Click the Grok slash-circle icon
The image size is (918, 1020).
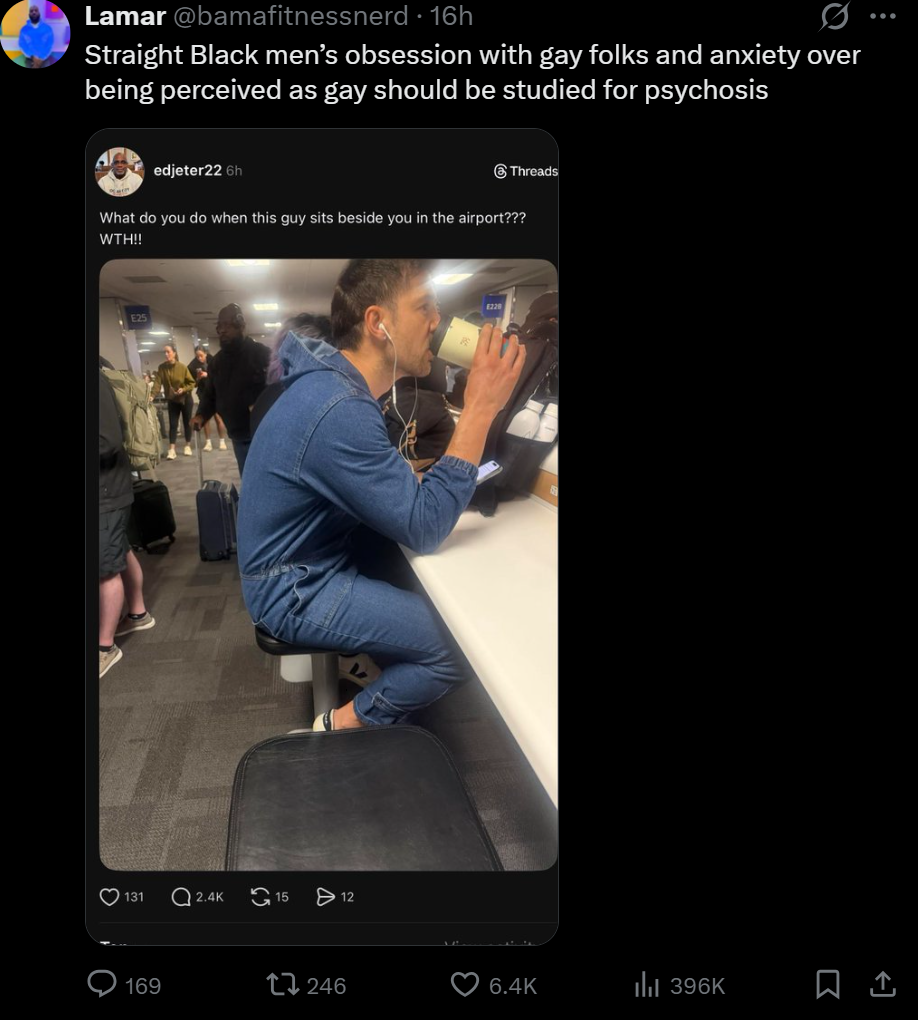834,16
